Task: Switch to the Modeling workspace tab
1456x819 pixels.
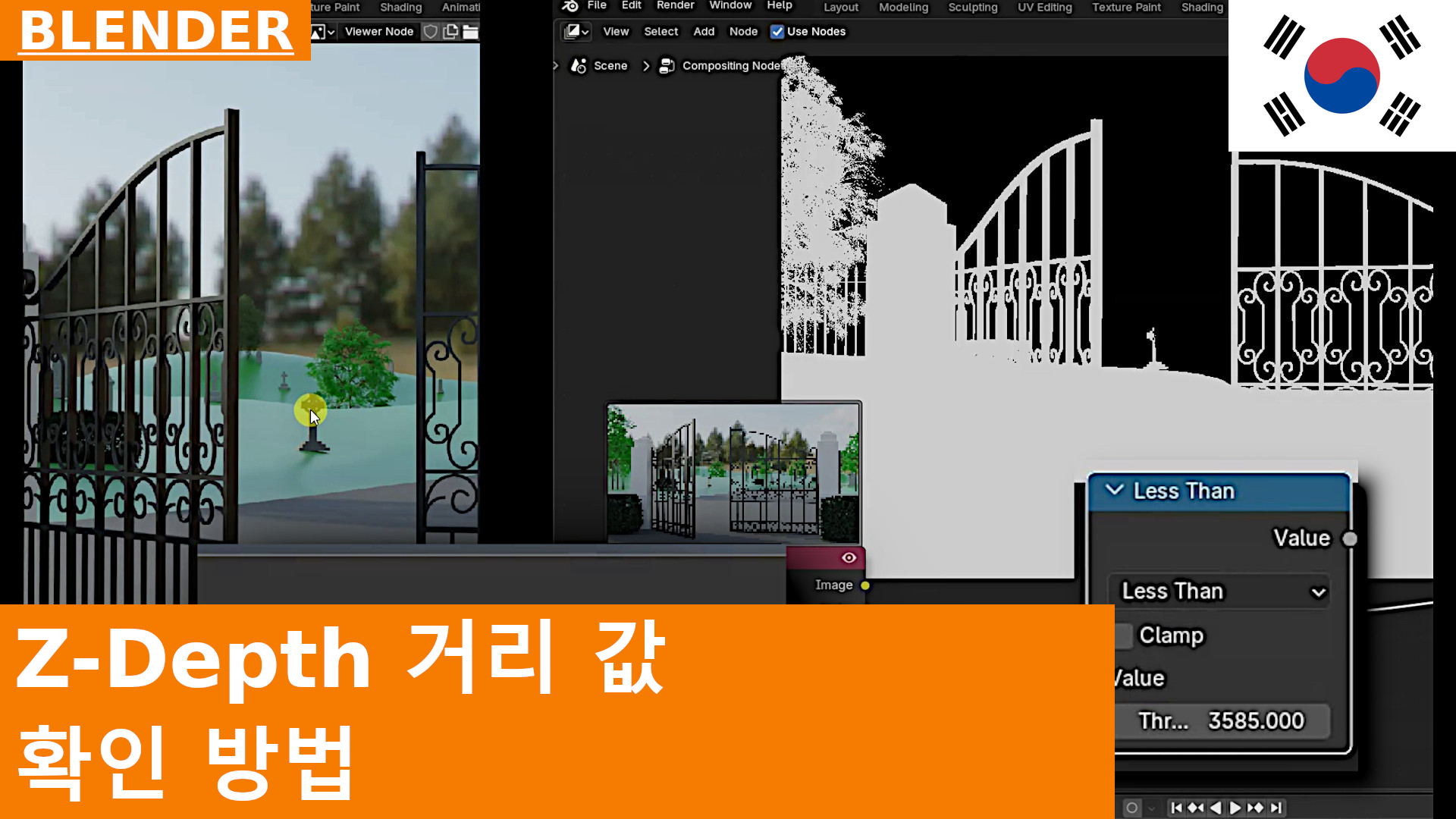Action: pyautogui.click(x=903, y=8)
